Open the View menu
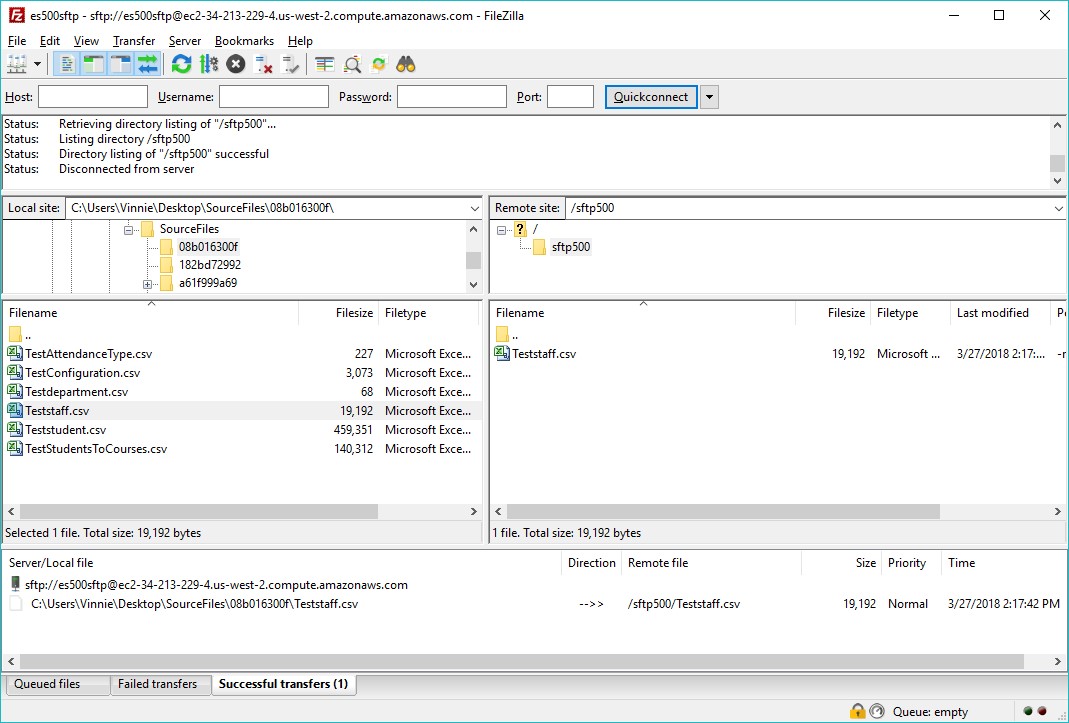The width and height of the screenshot is (1069, 723). (87, 41)
